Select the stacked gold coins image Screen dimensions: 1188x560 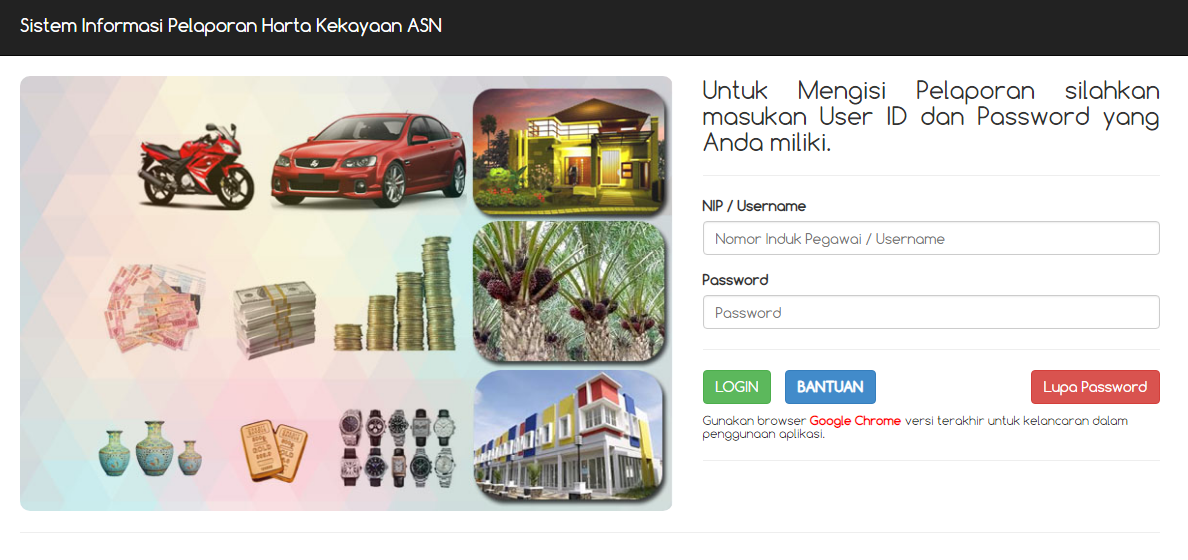tap(395, 294)
